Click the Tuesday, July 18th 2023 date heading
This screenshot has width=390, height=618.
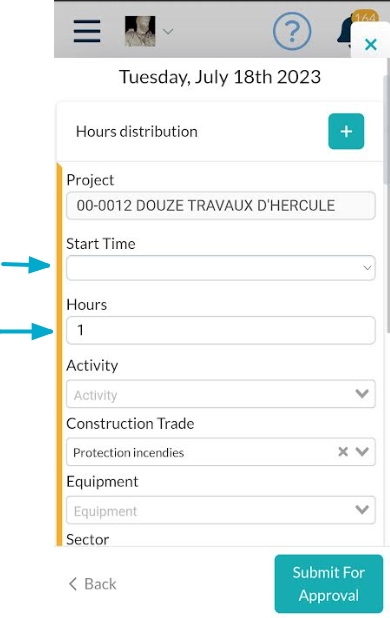coord(220,77)
